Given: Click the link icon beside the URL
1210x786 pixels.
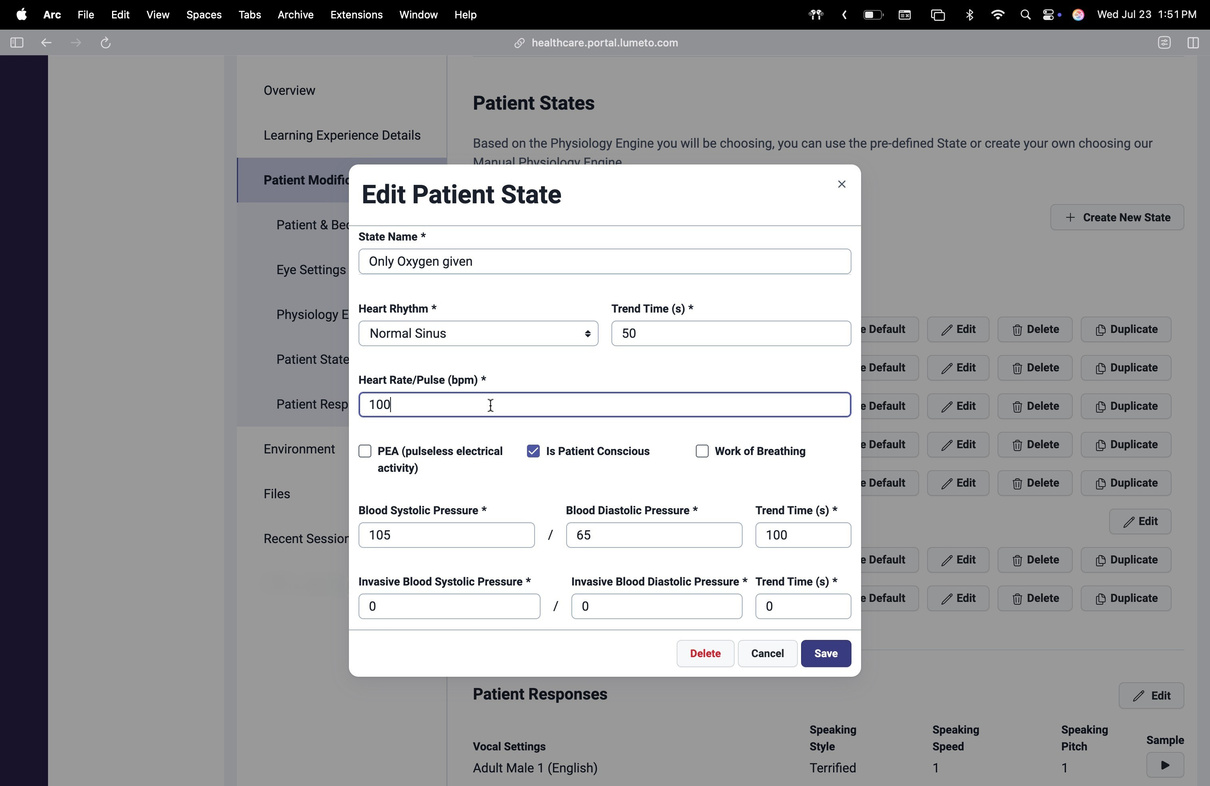Looking at the screenshot, I should pyautogui.click(x=520, y=43).
